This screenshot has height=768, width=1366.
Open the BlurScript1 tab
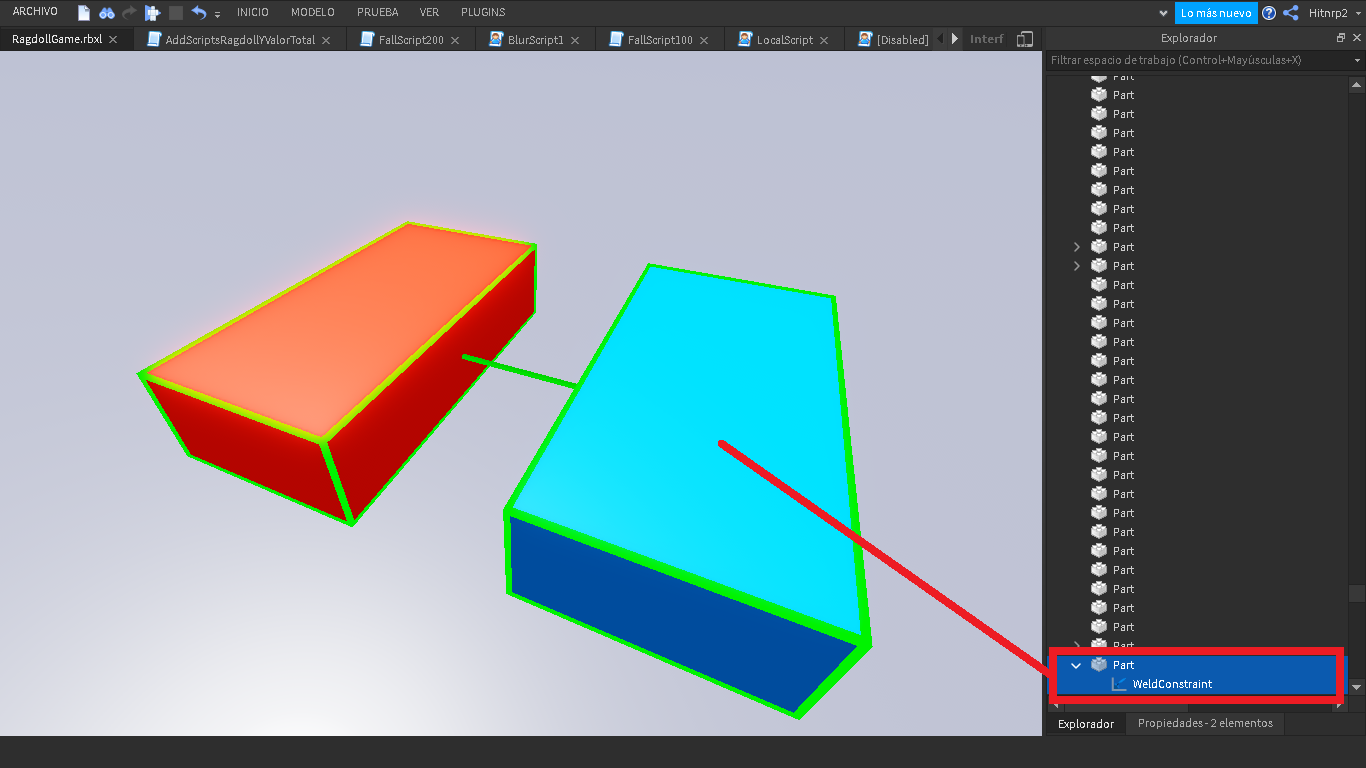[534, 40]
